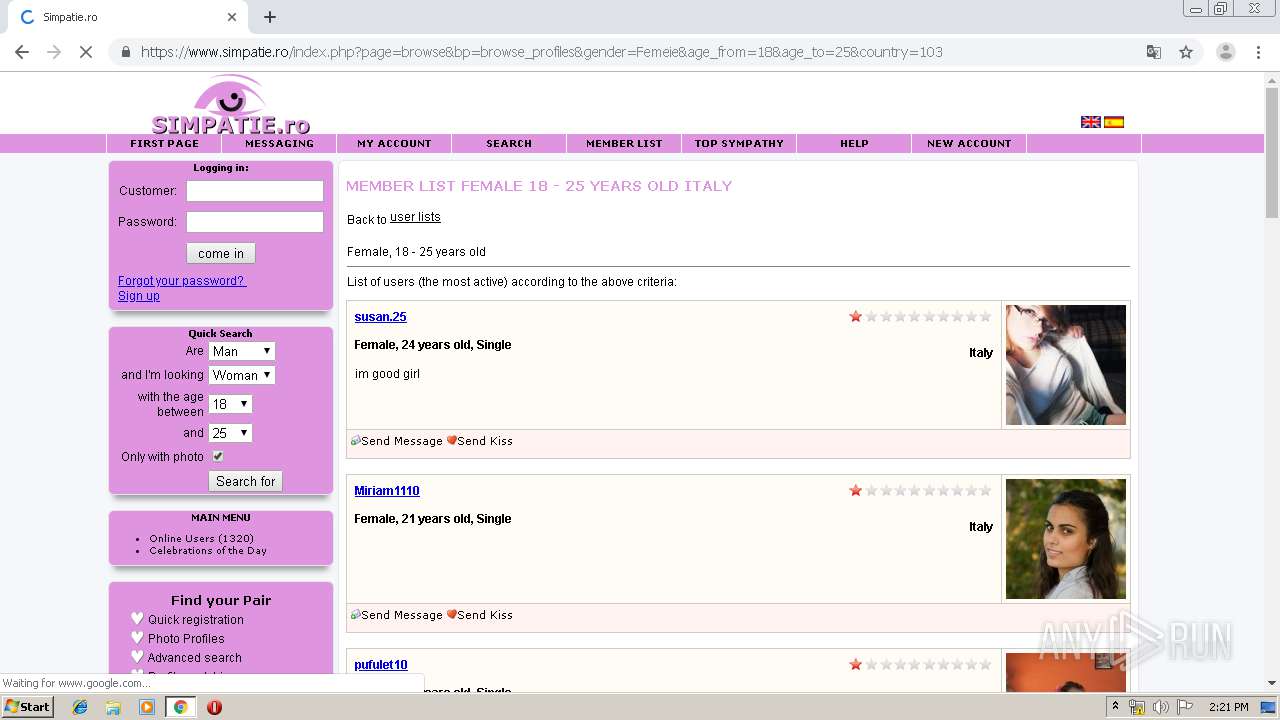1280x720 pixels.
Task: Focus the Customer input field
Action: 255,191
